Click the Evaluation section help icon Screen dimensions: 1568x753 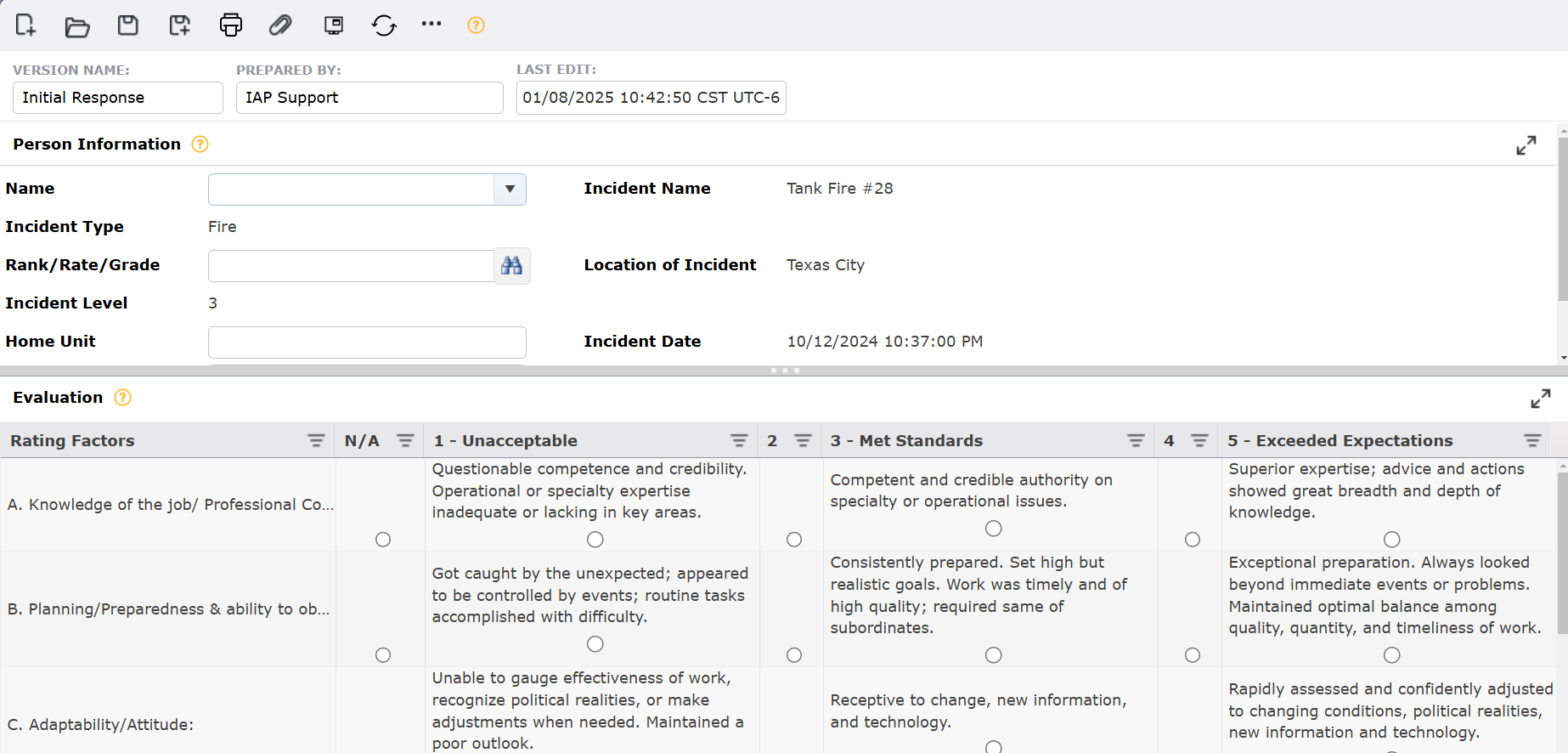point(123,398)
